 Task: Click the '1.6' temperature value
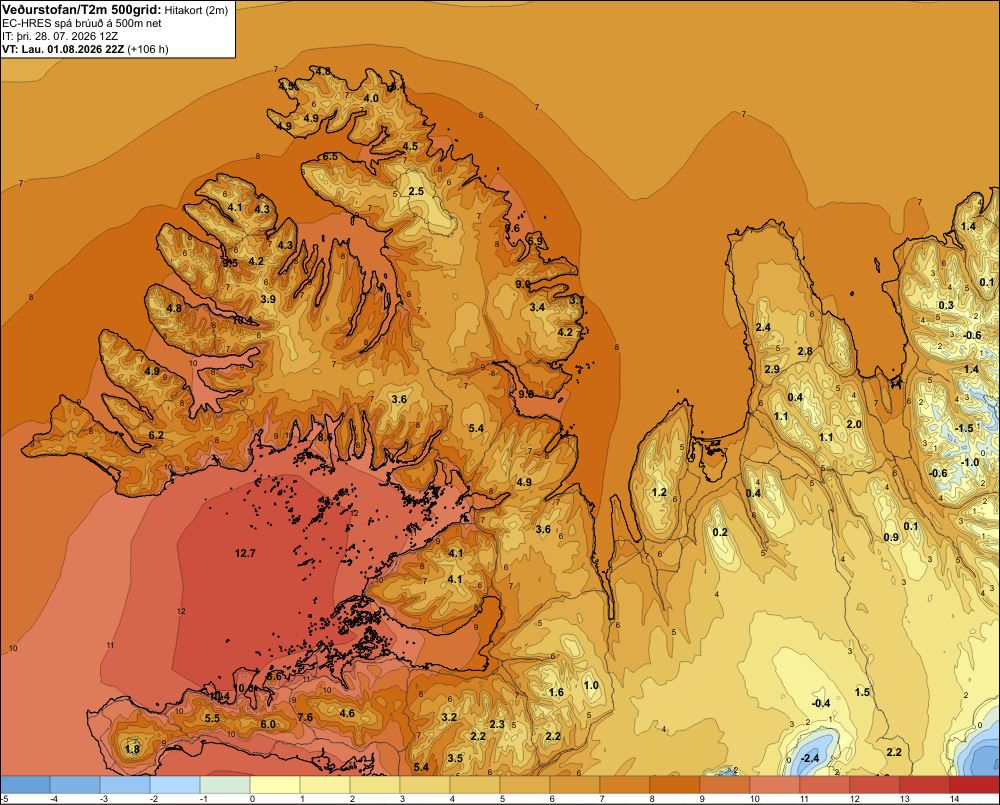556,692
